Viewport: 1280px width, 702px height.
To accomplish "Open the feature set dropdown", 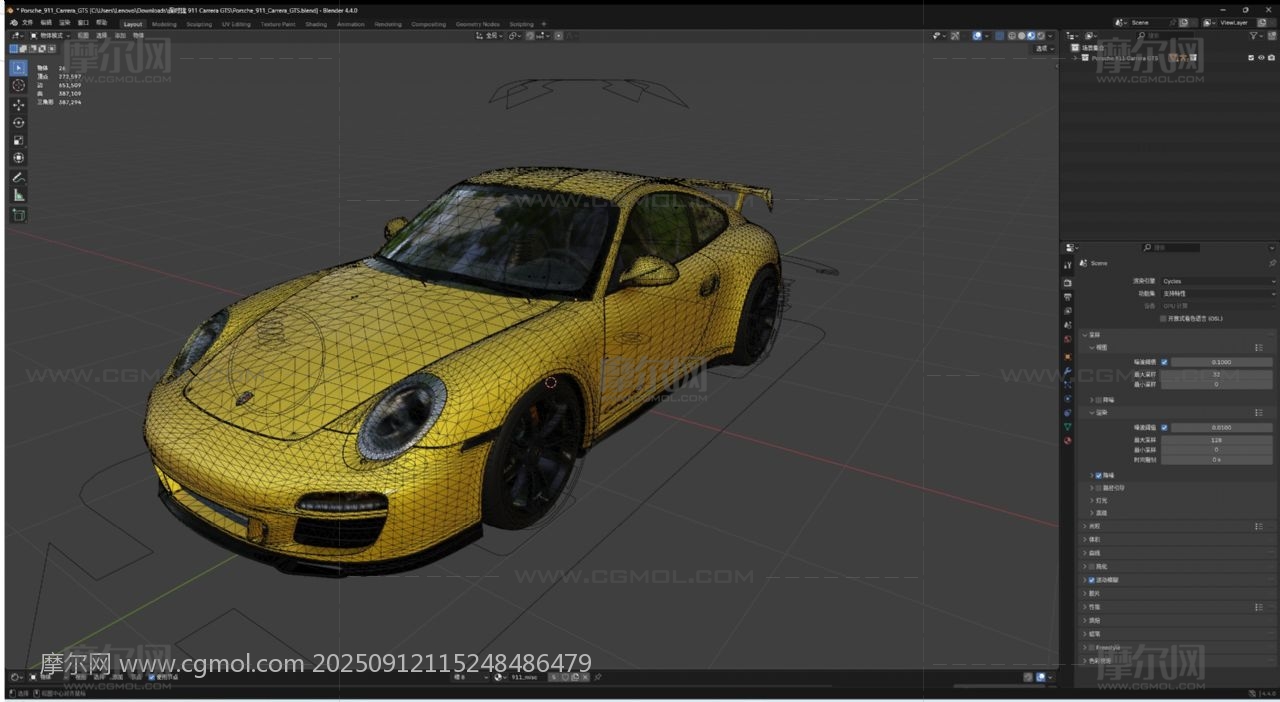I will [x=1218, y=294].
